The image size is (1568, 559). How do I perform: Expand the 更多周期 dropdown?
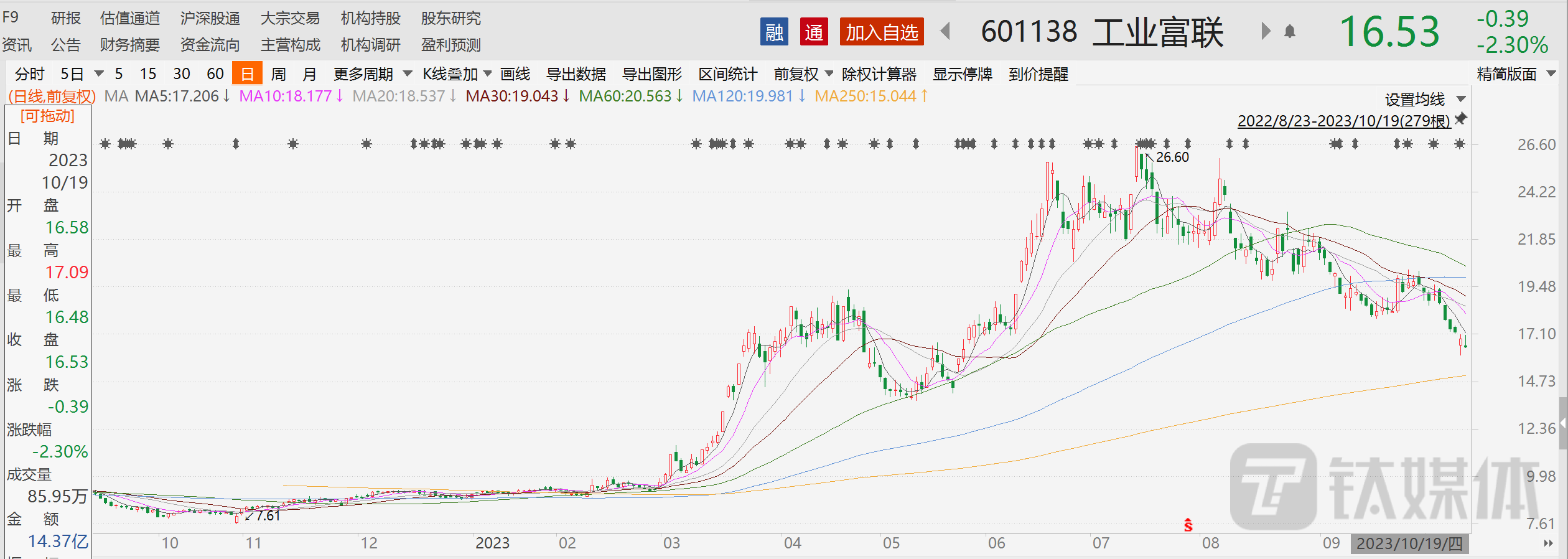point(372,74)
